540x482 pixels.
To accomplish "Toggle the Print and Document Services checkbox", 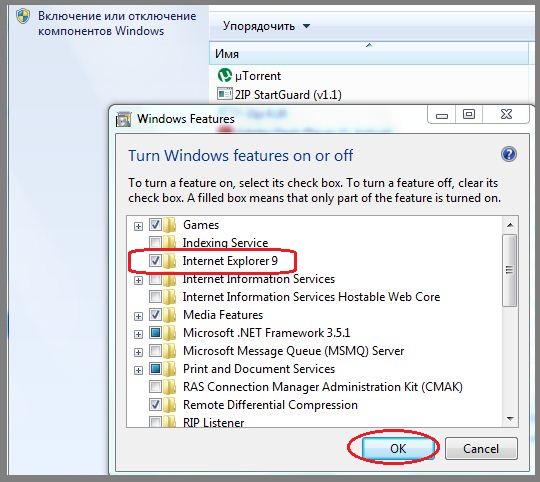I will pos(155,369).
